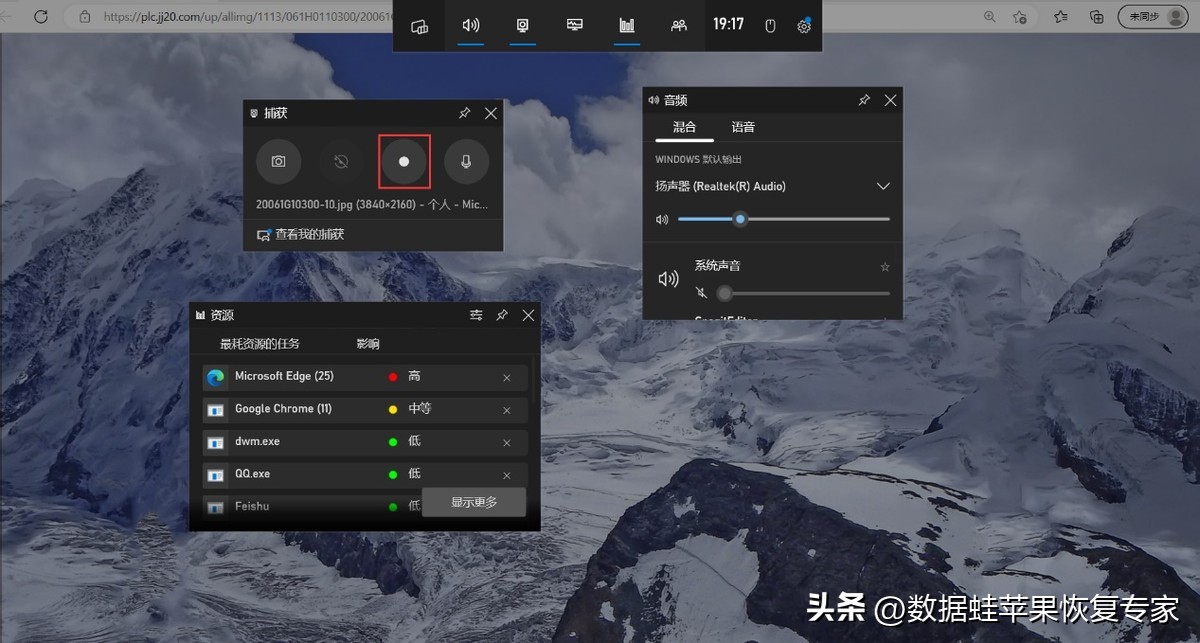The image size is (1200, 643).
Task: Adjust the speaker volume slider
Action: point(740,219)
